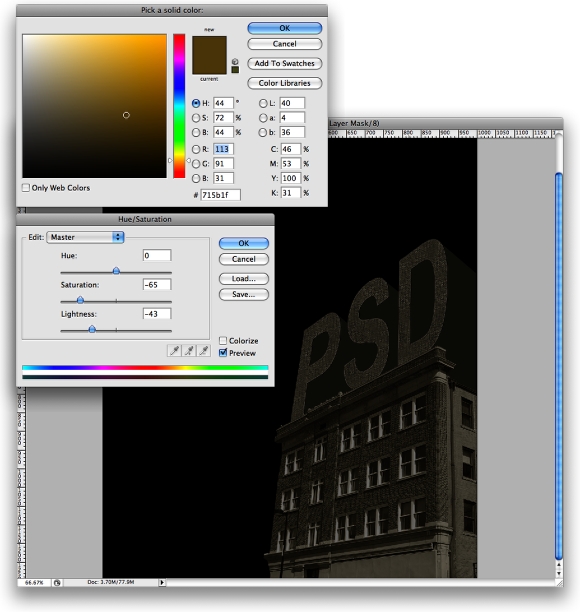The width and height of the screenshot is (580, 612).
Task: Click the Y yellow field showing 100
Action: pyautogui.click(x=291, y=179)
